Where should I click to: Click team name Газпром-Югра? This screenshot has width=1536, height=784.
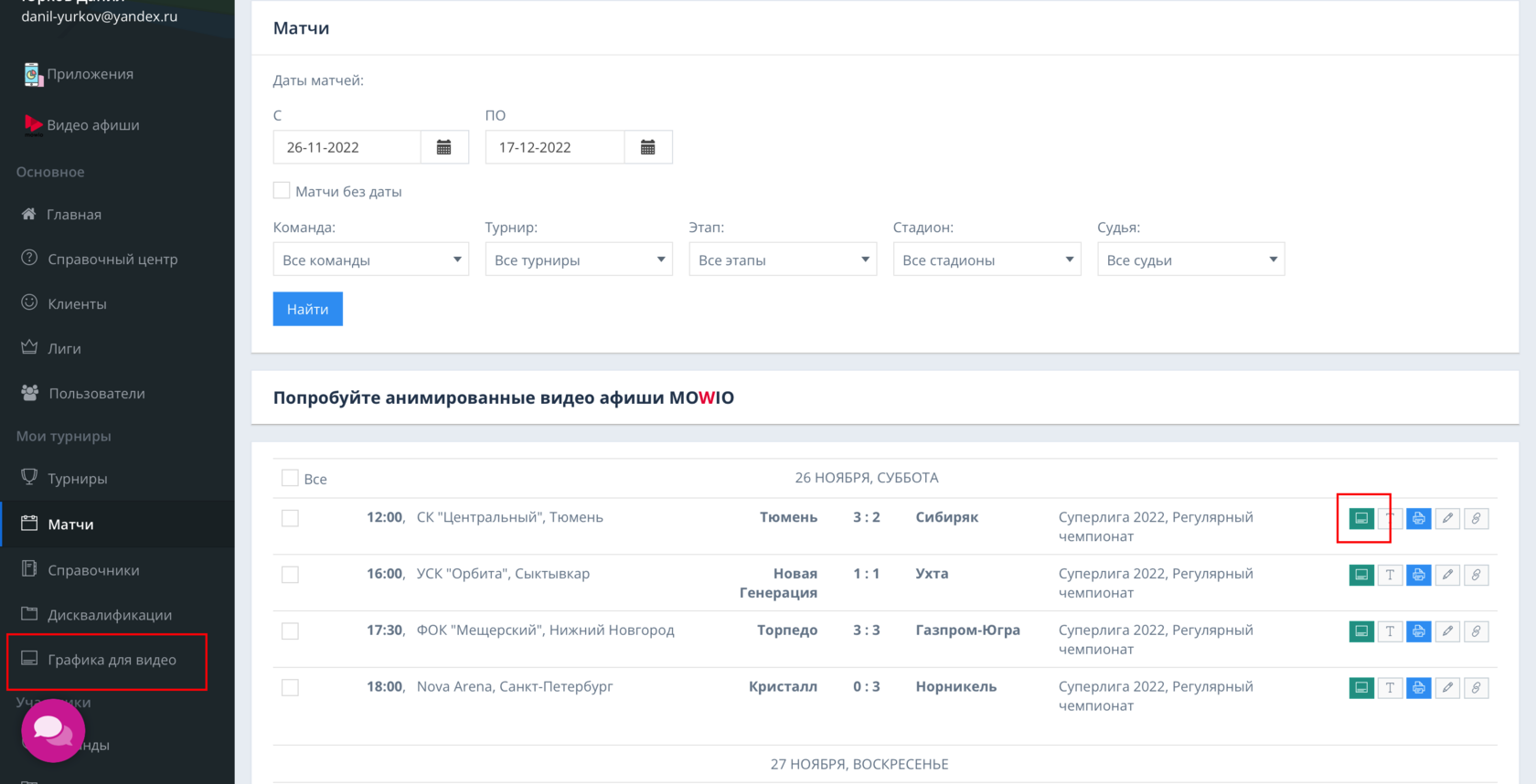[x=968, y=630]
